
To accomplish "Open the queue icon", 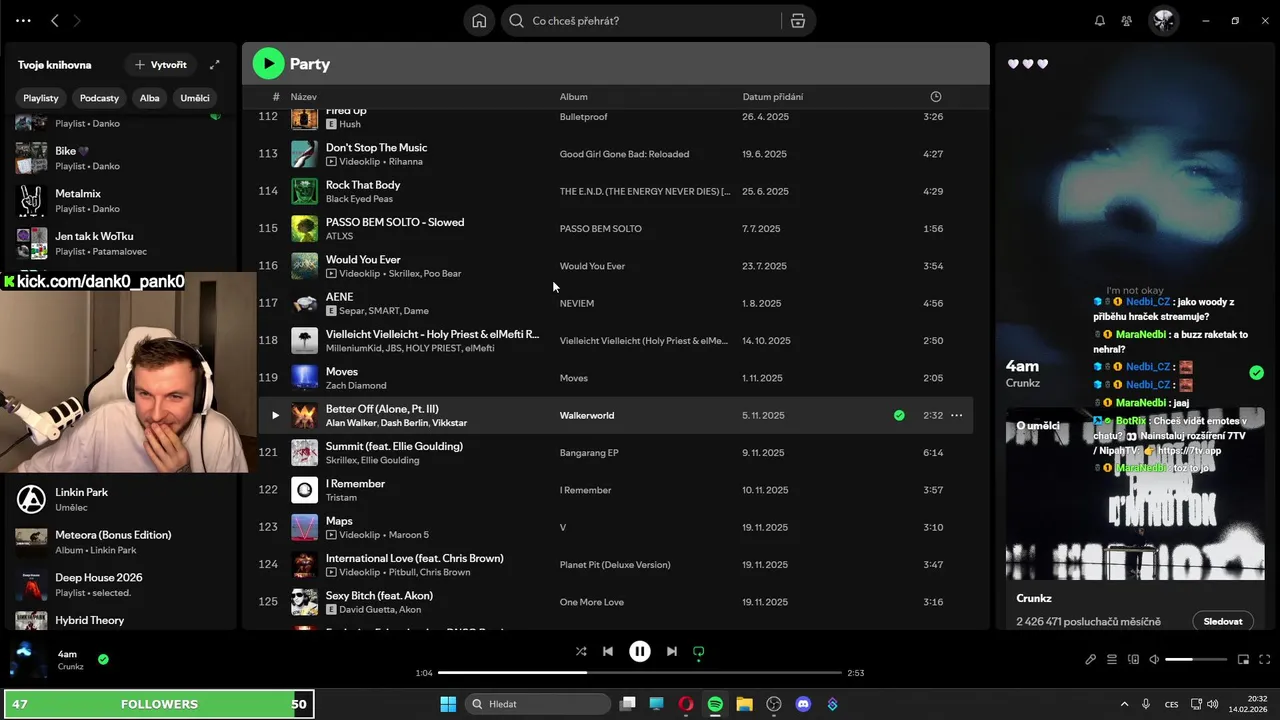I will (1112, 660).
